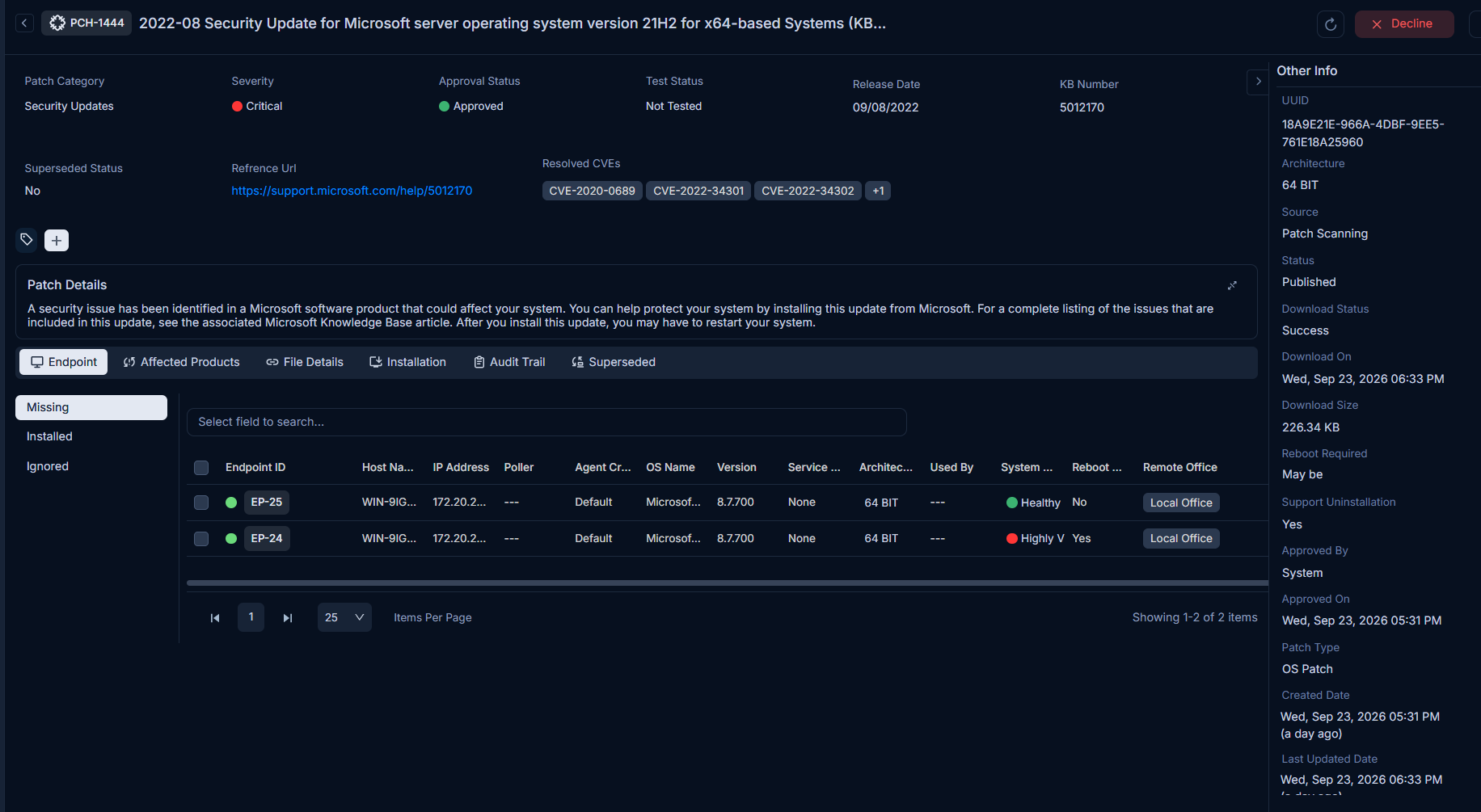Click the Not Tested status value

673,106
